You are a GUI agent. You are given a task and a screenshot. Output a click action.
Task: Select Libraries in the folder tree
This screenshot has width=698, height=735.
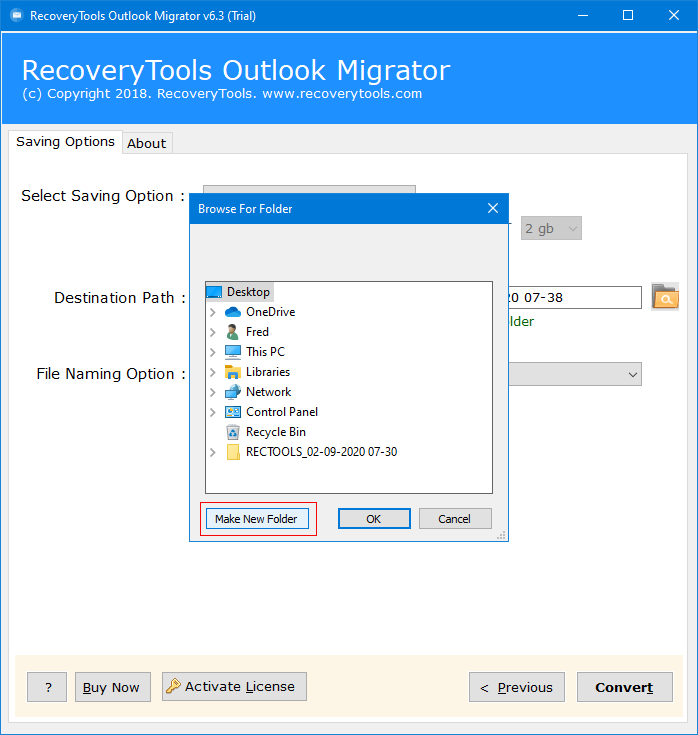point(268,372)
